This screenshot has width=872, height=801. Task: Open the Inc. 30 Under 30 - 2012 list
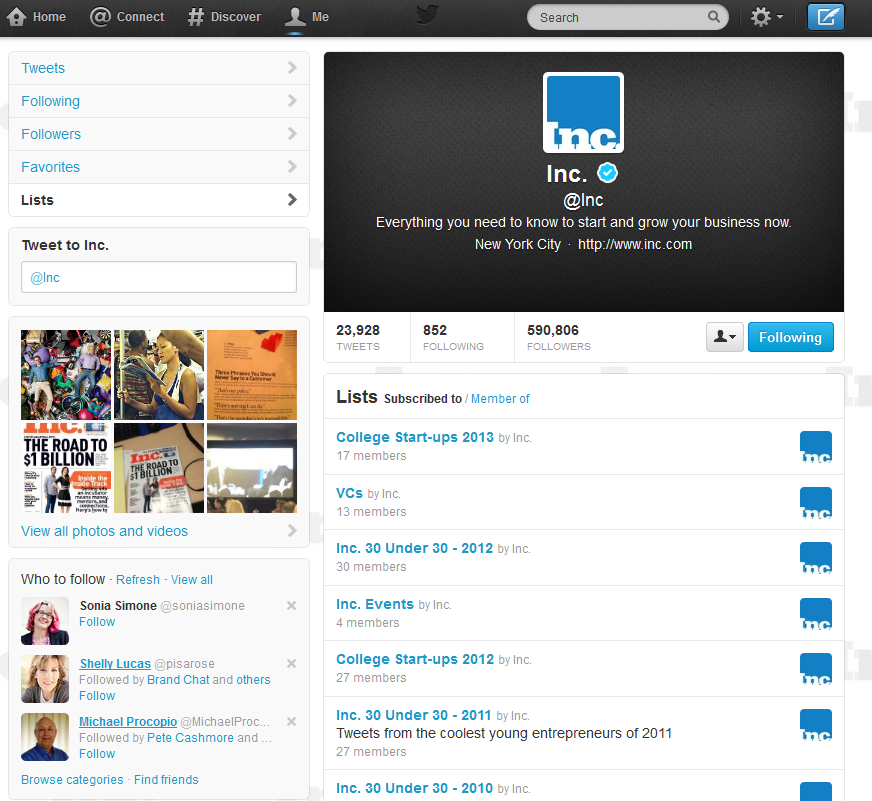414,548
